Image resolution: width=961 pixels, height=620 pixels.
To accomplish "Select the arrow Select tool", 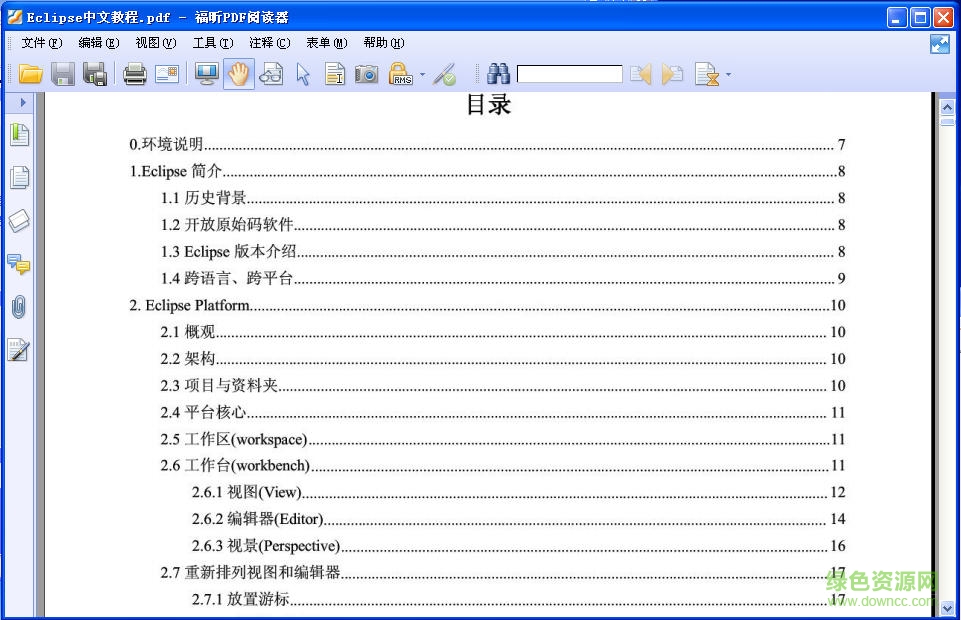I will [303, 73].
